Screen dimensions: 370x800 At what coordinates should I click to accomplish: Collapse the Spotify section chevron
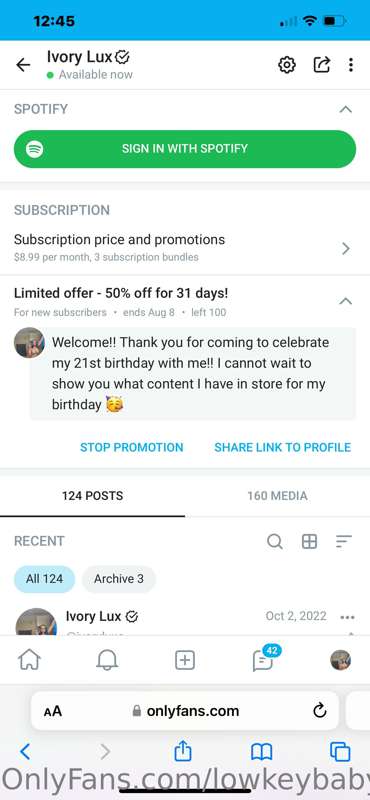coord(346,109)
